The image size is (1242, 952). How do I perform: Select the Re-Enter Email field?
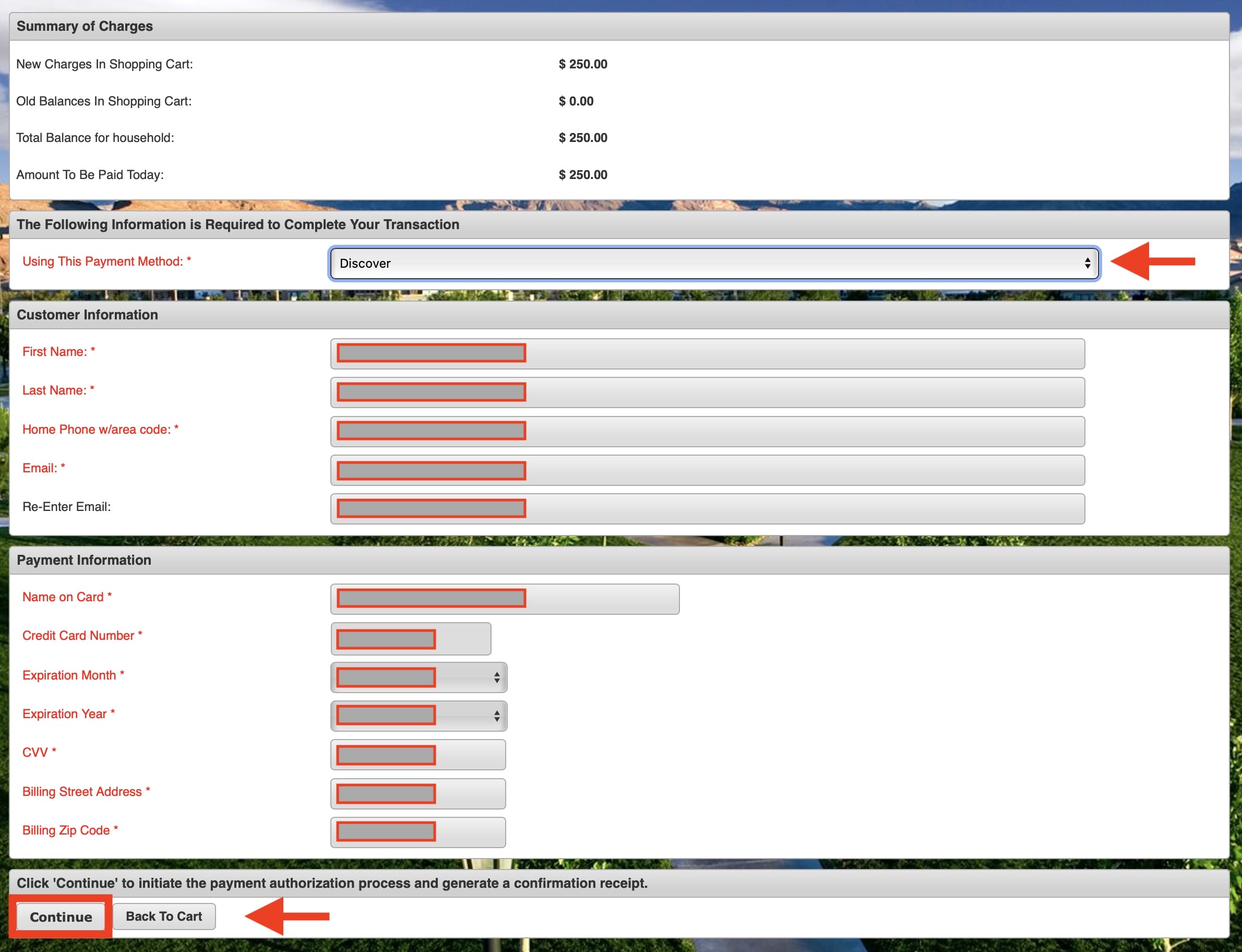click(707, 508)
